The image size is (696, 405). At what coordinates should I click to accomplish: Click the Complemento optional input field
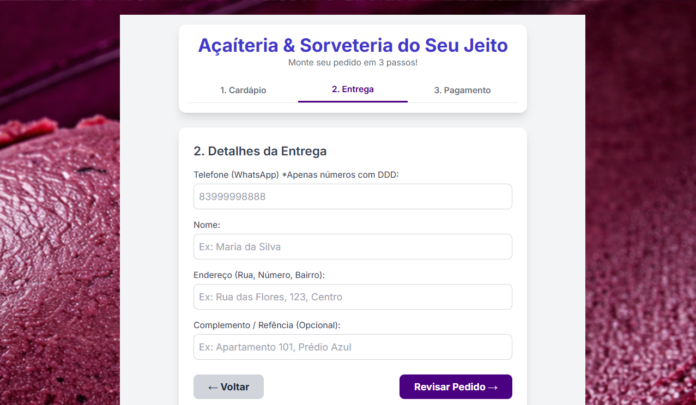point(353,347)
